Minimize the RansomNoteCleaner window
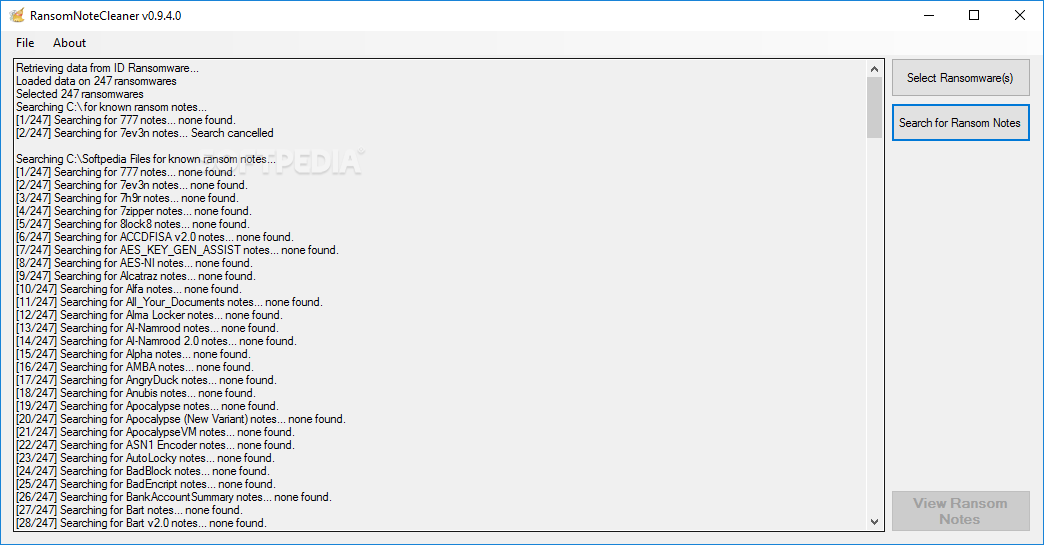The height and width of the screenshot is (545, 1044). [929, 15]
